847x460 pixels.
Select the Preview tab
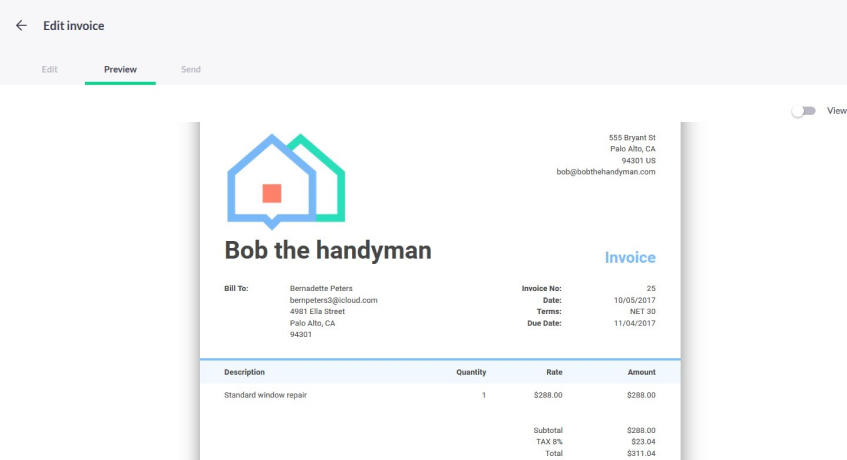pos(120,69)
